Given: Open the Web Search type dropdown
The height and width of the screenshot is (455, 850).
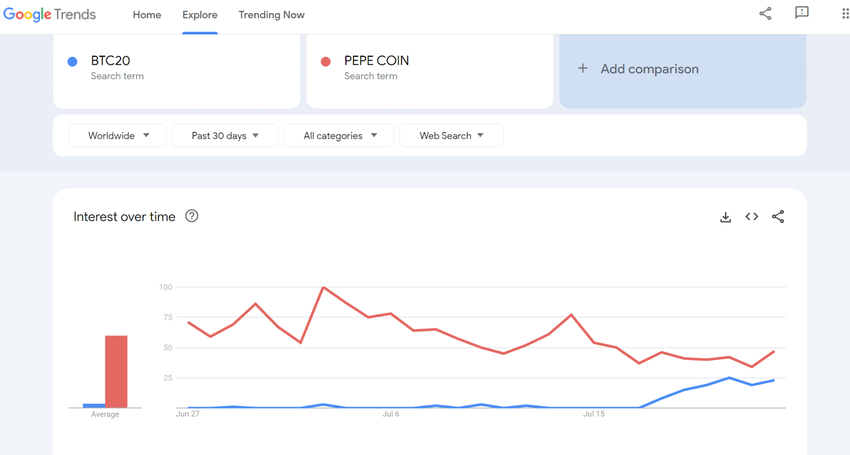Looking at the screenshot, I should 451,136.
